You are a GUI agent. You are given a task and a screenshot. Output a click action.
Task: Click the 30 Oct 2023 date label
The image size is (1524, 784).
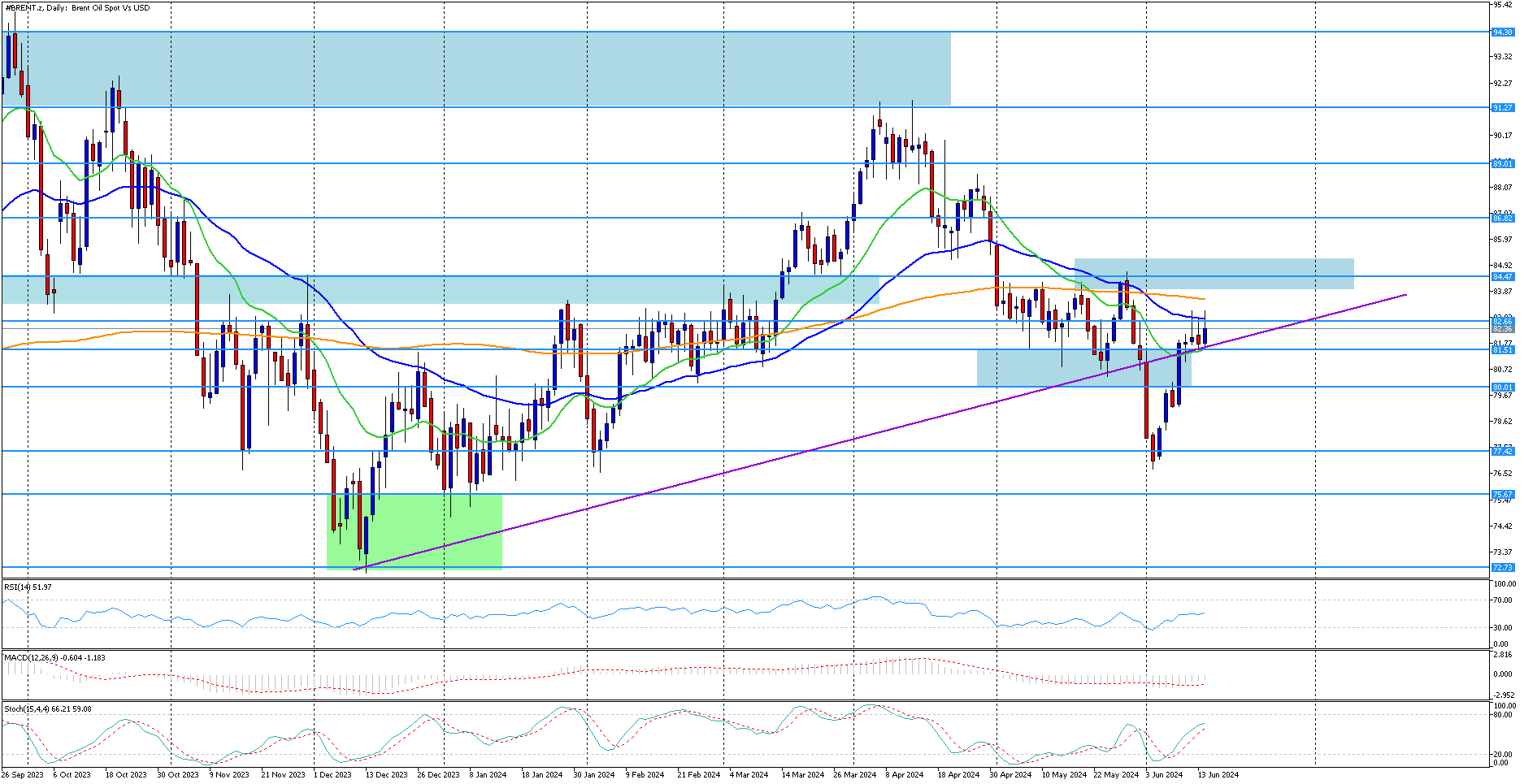pos(178,774)
